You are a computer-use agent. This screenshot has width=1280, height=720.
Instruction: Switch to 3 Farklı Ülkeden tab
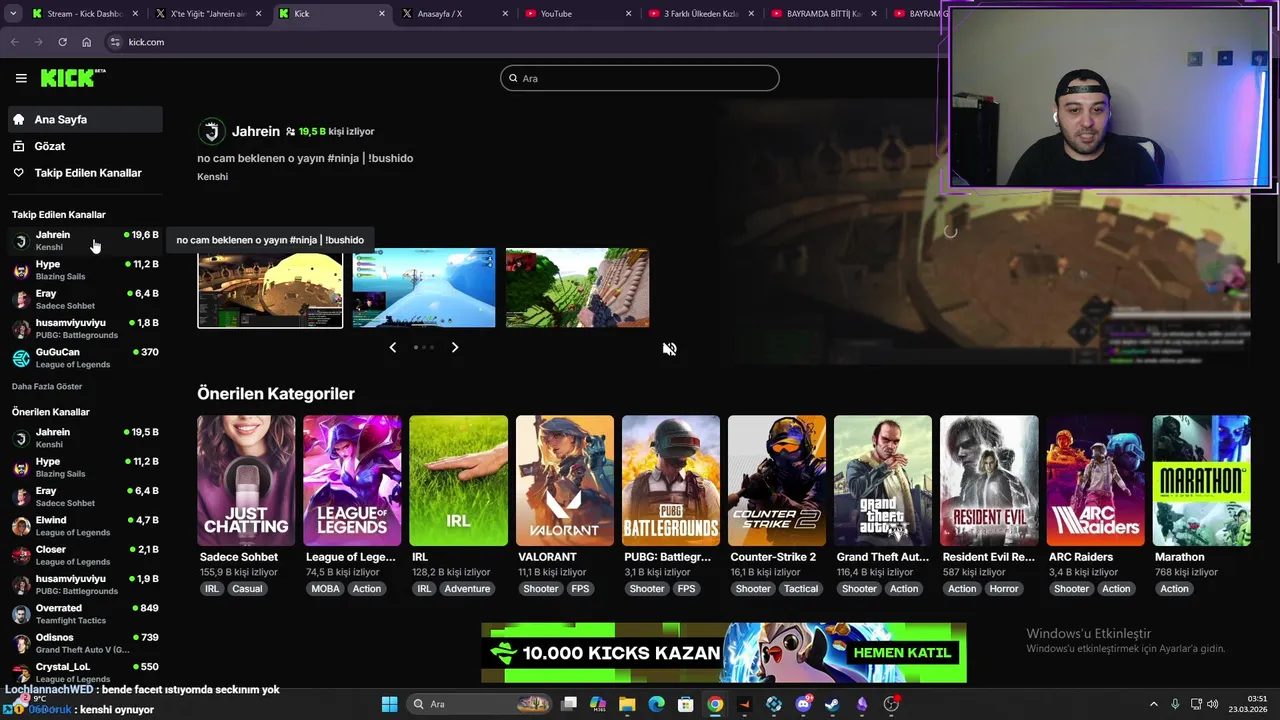702,14
